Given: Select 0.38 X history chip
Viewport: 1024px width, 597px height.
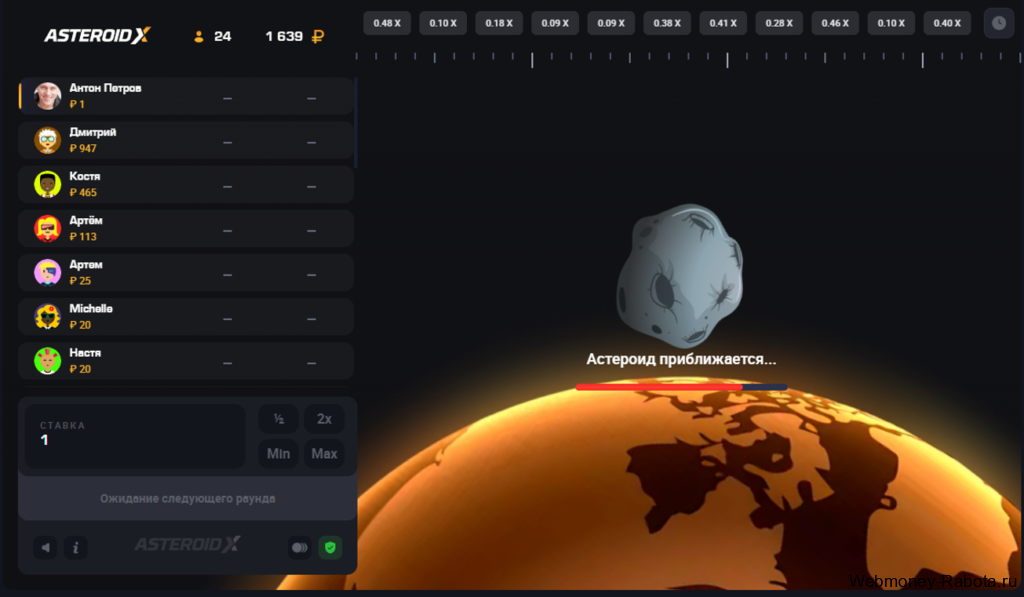Looking at the screenshot, I should [667, 24].
